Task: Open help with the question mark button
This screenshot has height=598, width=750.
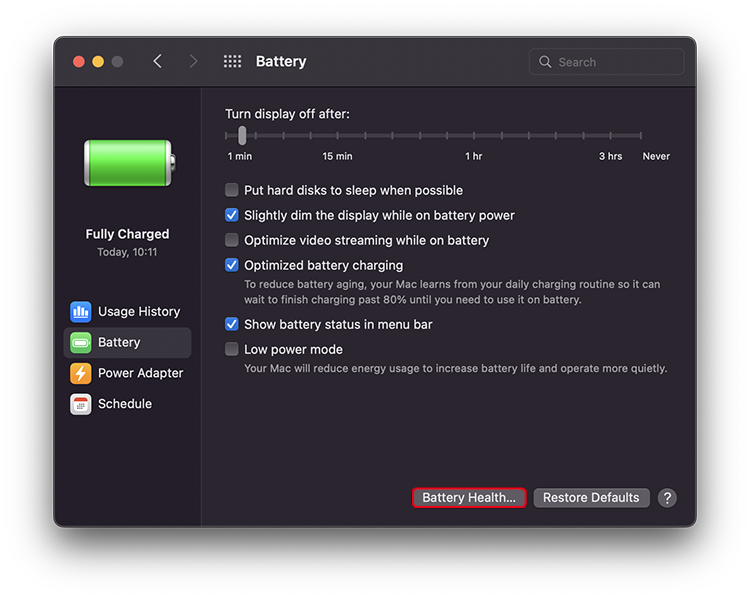Action: click(x=667, y=498)
